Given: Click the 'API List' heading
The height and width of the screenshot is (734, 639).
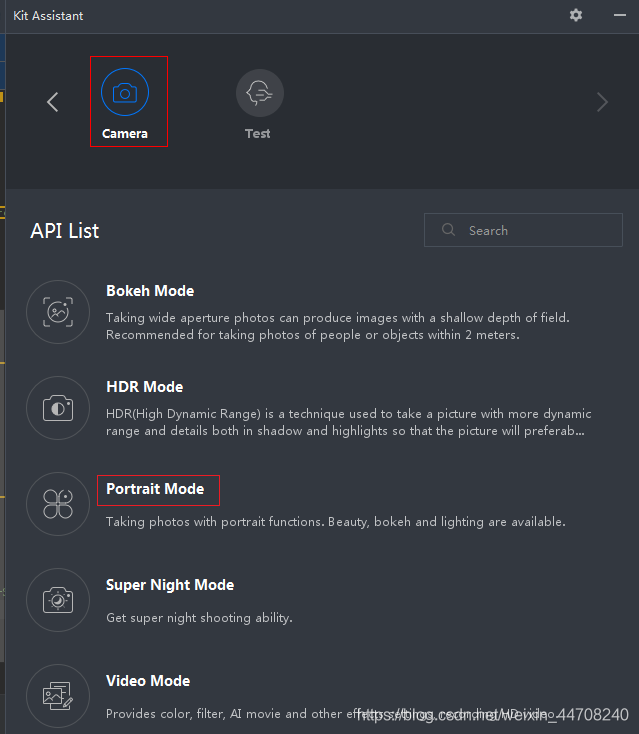Looking at the screenshot, I should 65,231.
